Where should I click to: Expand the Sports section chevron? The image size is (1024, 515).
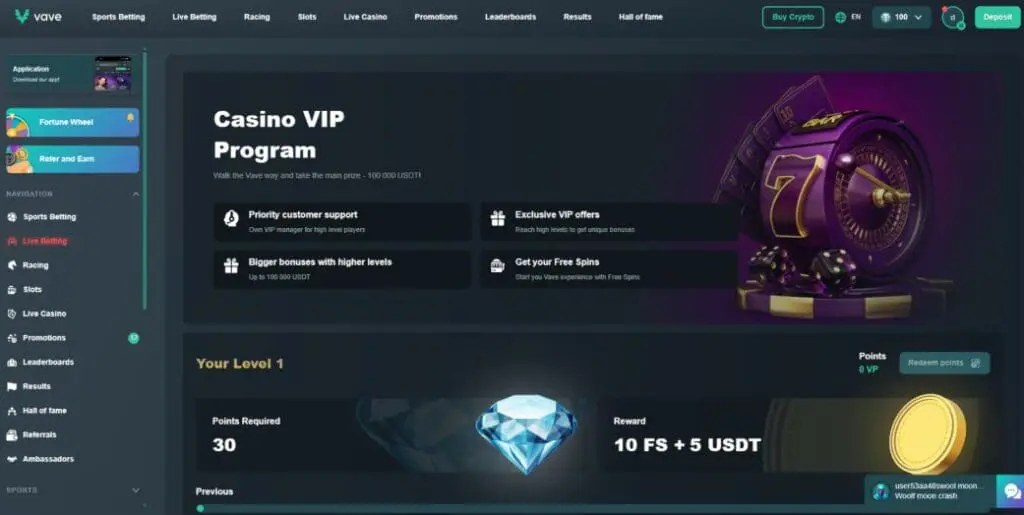tap(135, 490)
